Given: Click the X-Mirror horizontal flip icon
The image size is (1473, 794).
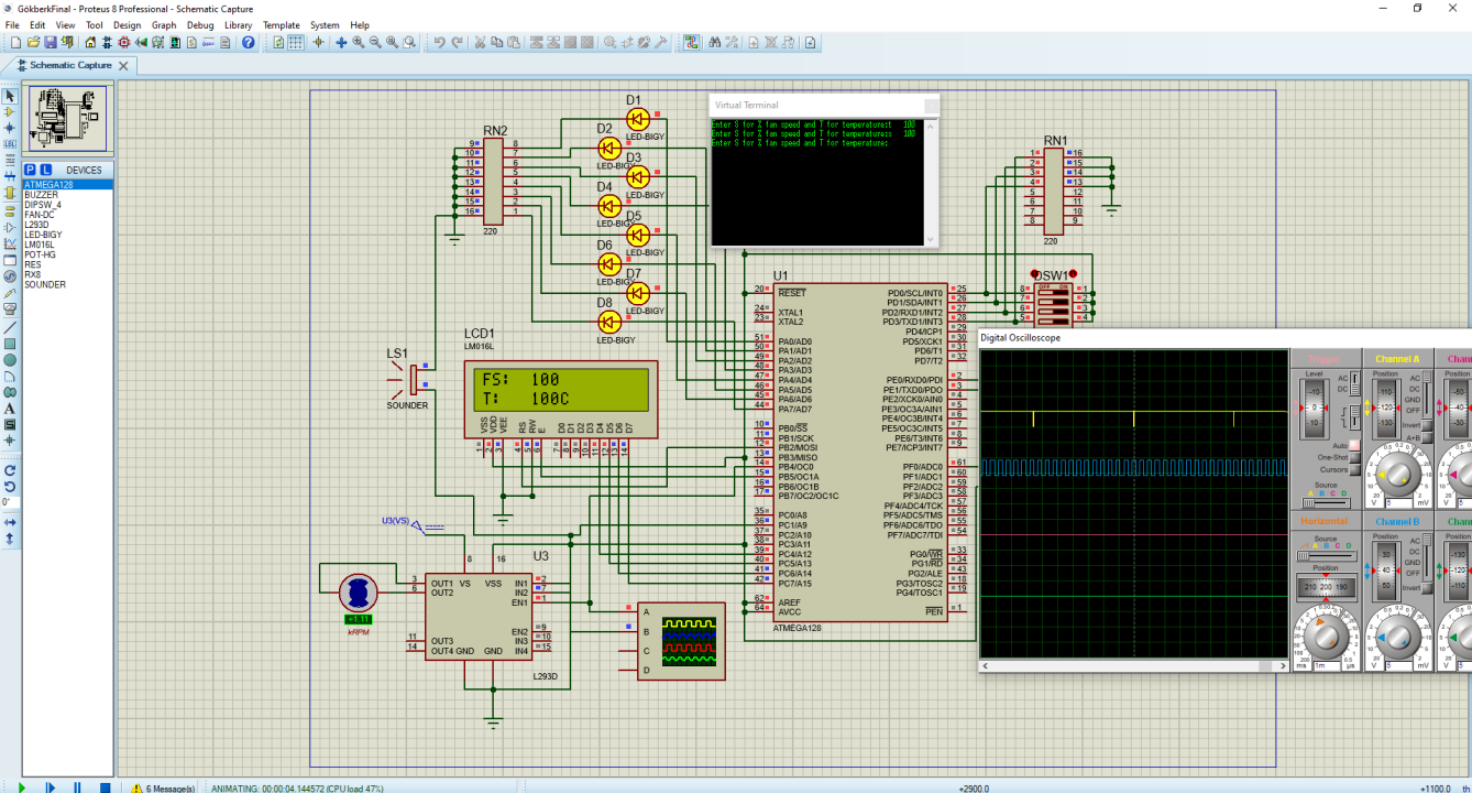Looking at the screenshot, I should pos(10,522).
